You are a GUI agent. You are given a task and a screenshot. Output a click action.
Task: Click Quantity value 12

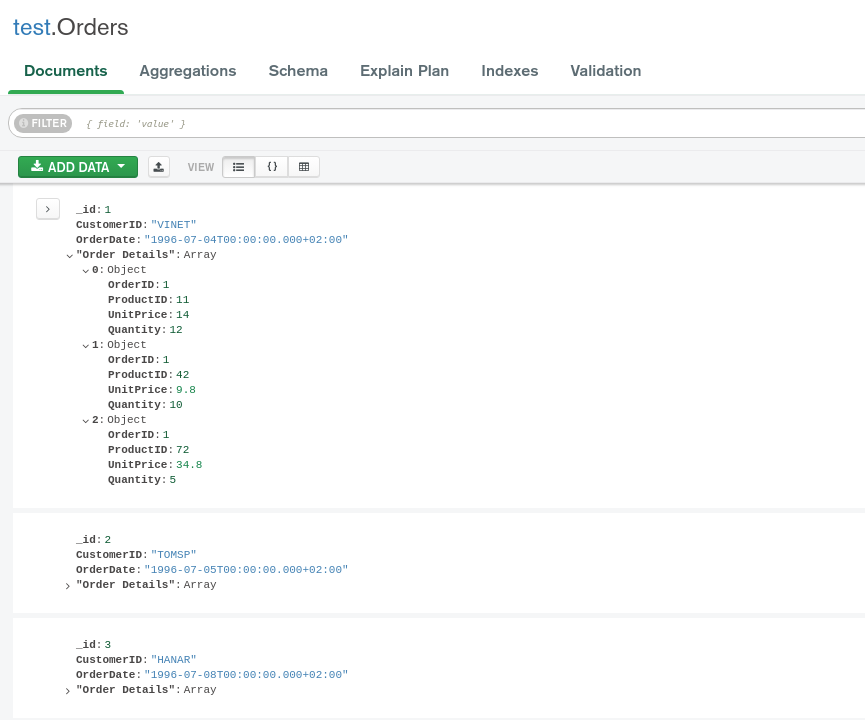pyautogui.click(x=176, y=329)
